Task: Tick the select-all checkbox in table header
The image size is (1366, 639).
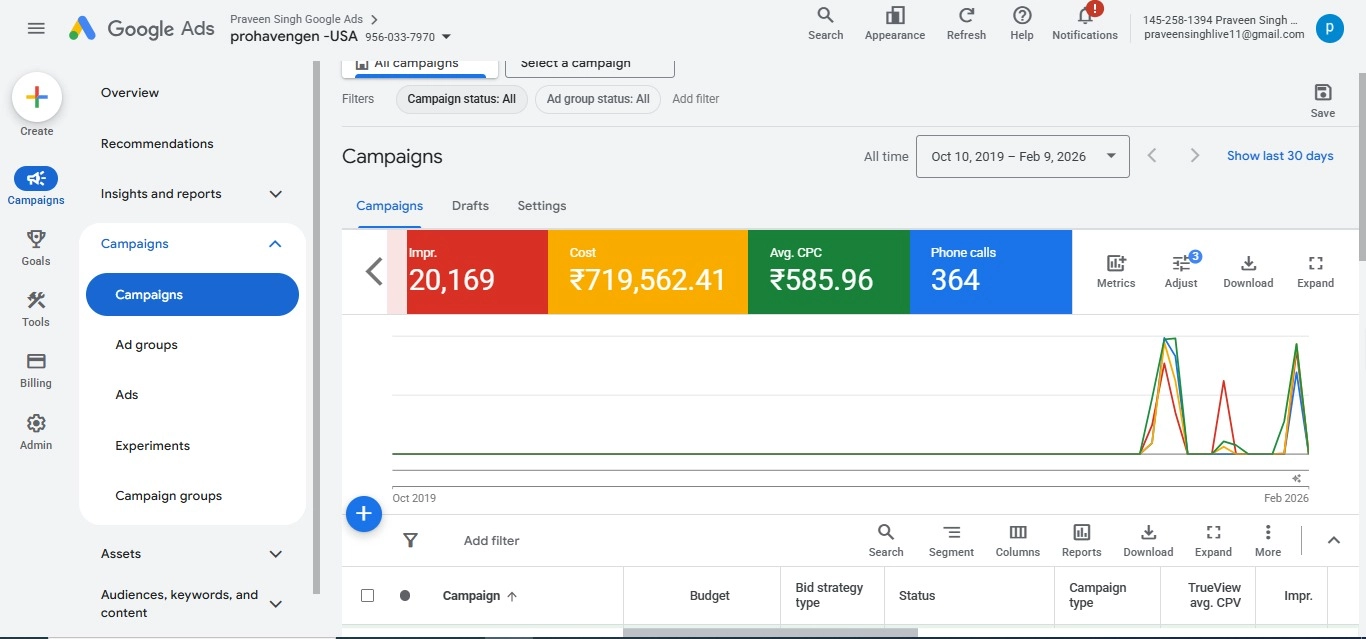Action: (x=367, y=595)
